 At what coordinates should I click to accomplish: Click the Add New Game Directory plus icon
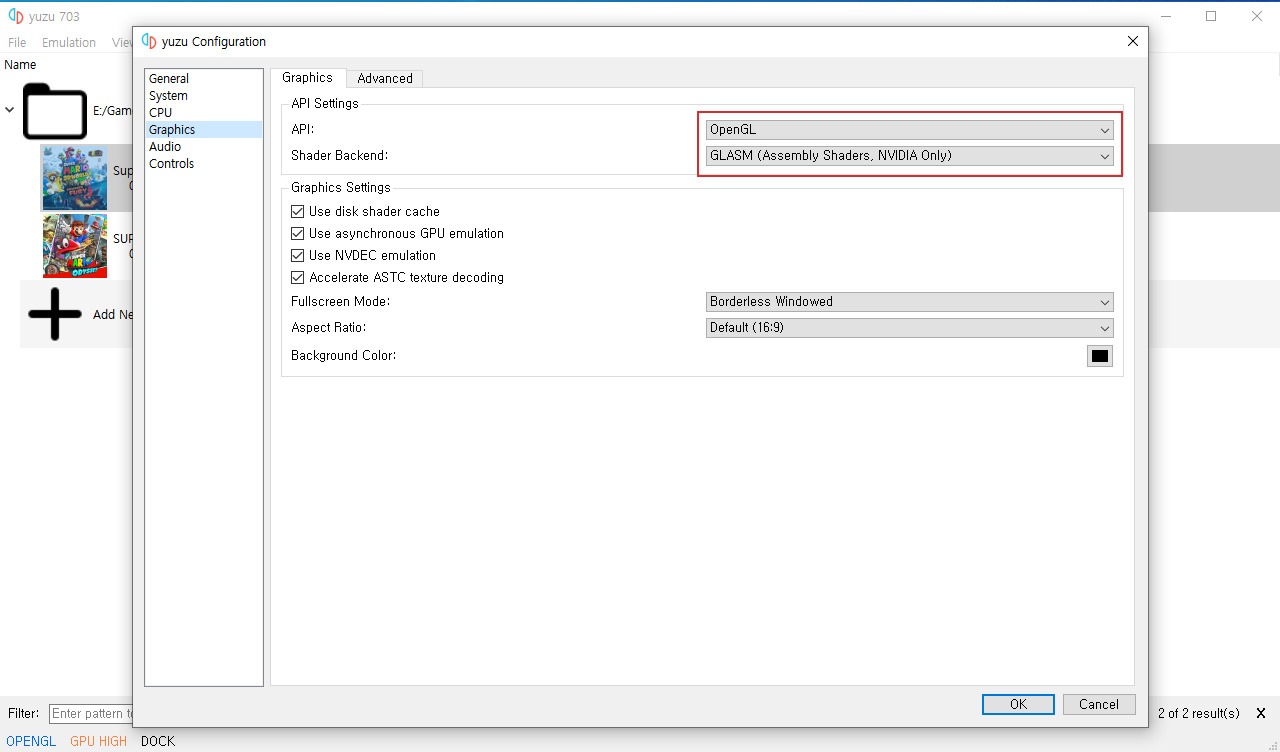point(55,314)
